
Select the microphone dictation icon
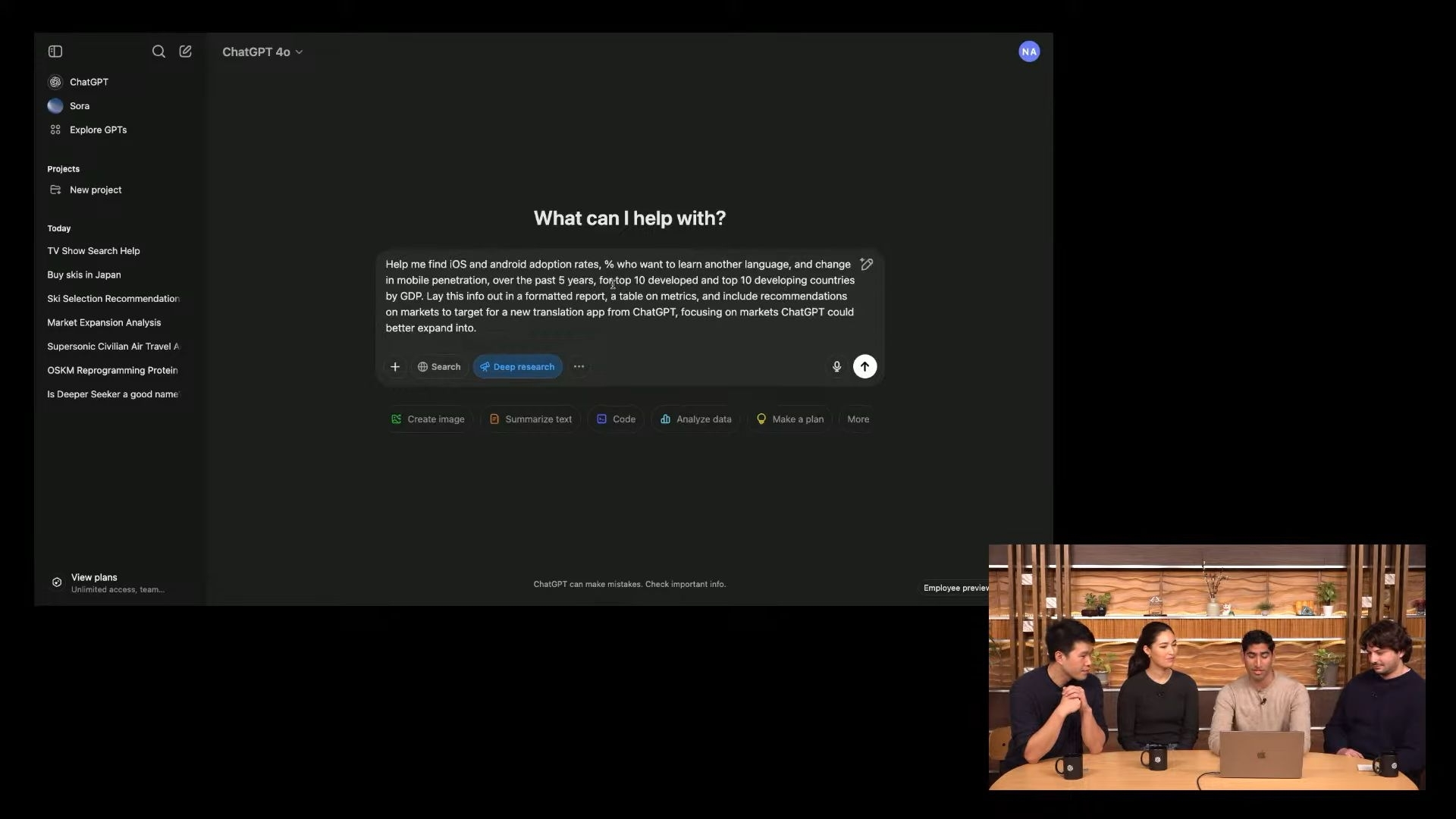point(836,366)
